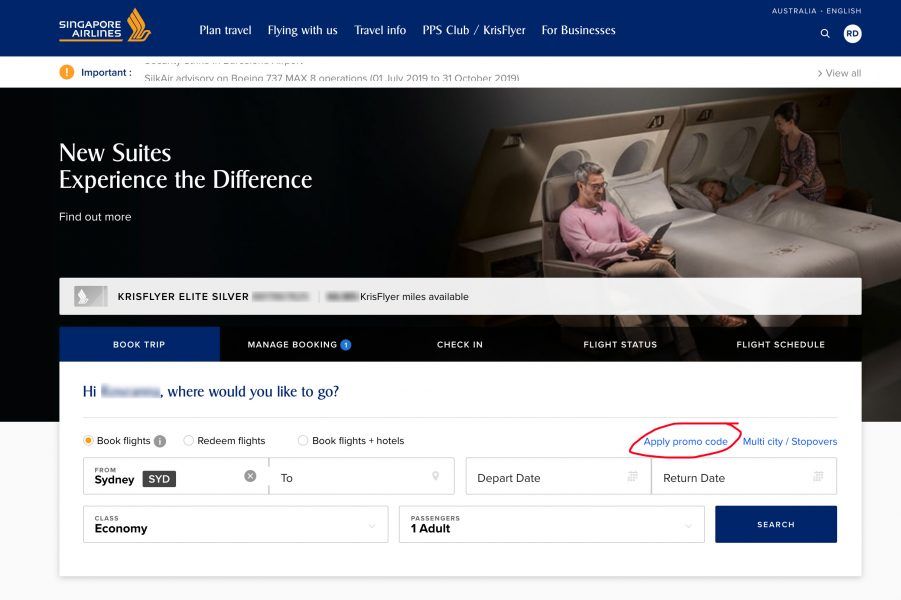
Task: Open the Depart Date calendar icon
Action: coord(633,476)
